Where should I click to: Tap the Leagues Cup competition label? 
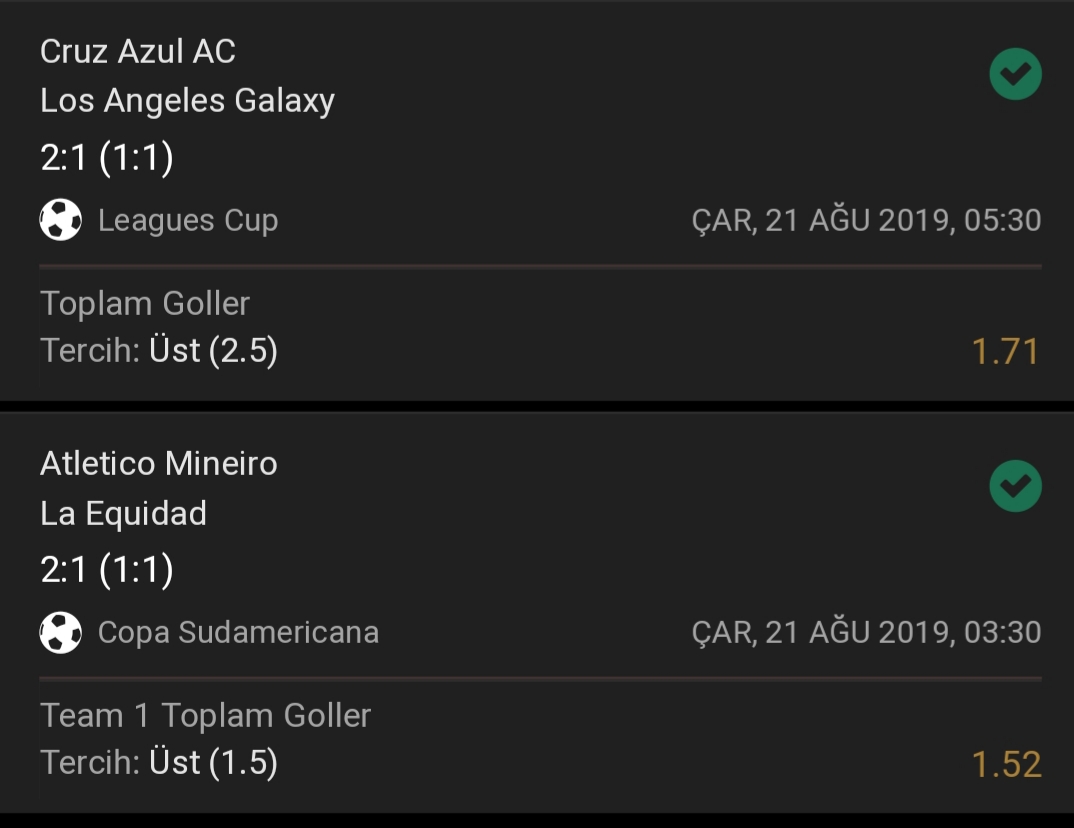(x=188, y=221)
